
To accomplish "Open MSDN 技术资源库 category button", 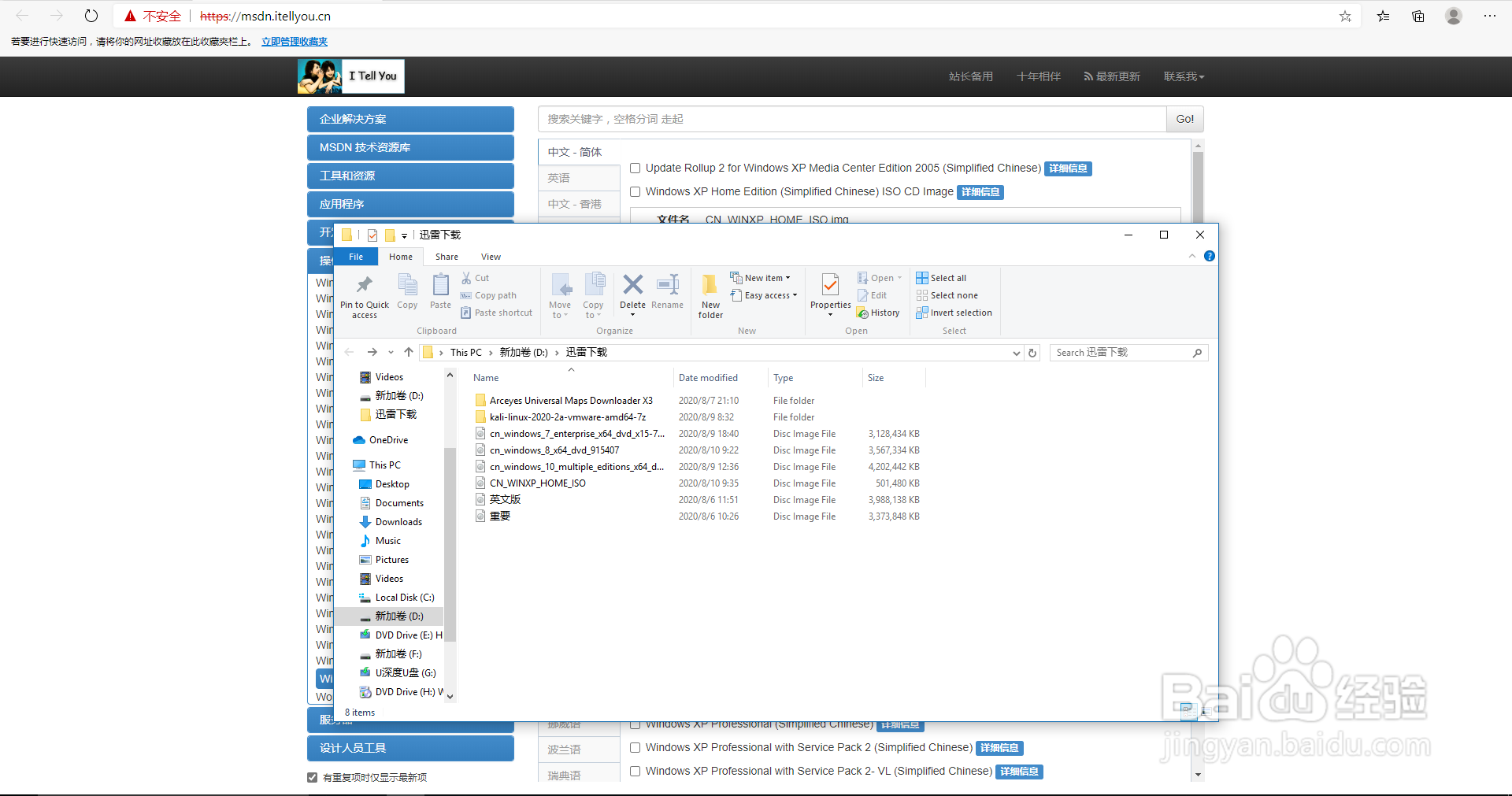I will pyautogui.click(x=410, y=147).
